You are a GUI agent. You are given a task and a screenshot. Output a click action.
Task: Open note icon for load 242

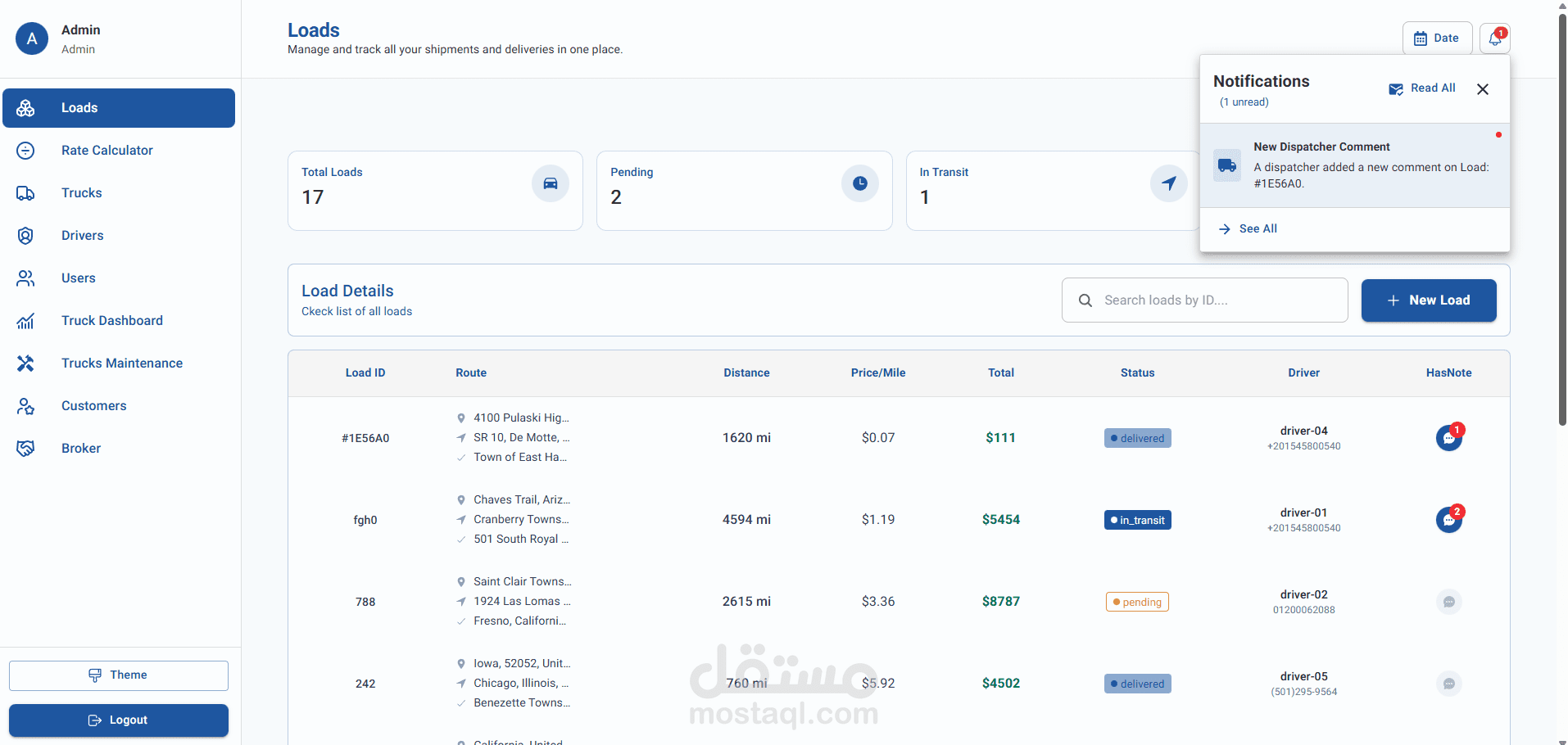tap(1449, 684)
